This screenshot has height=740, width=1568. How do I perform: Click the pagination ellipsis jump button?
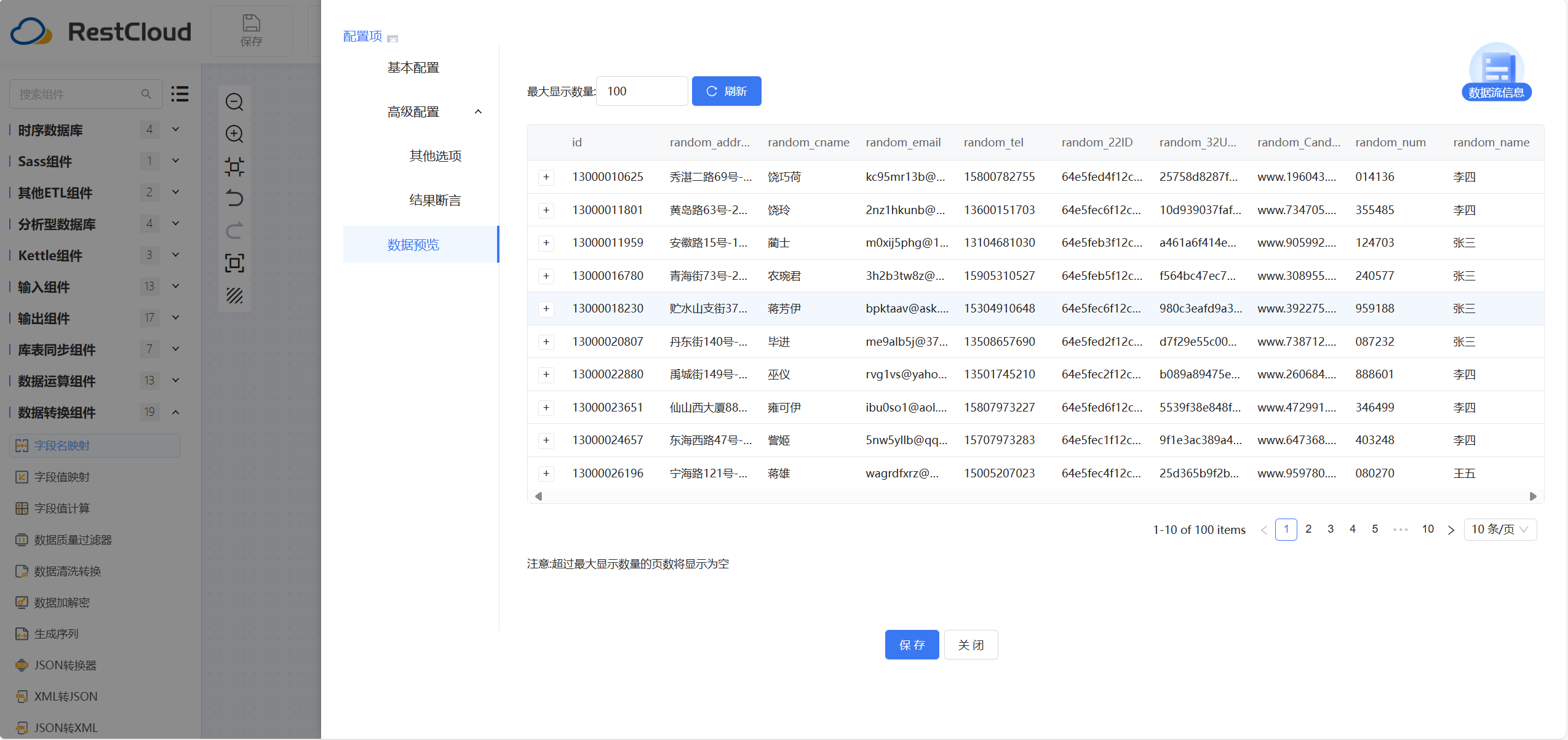point(1401,530)
